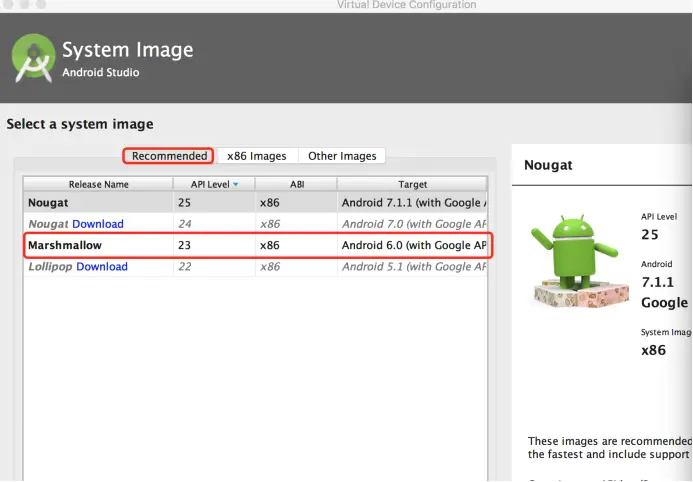The width and height of the screenshot is (693, 482).
Task: Switch to the x86 Images tab
Action: pyautogui.click(x=256, y=156)
